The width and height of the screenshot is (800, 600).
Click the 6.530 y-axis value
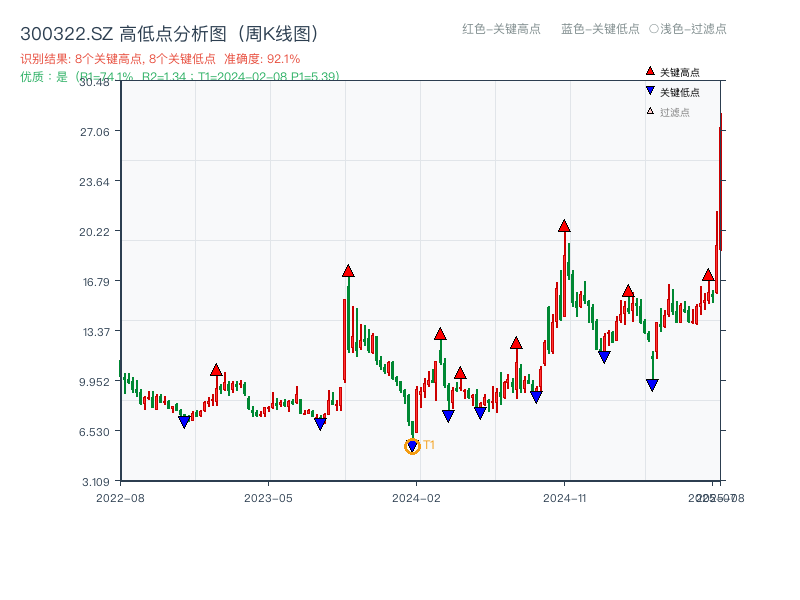94,432
